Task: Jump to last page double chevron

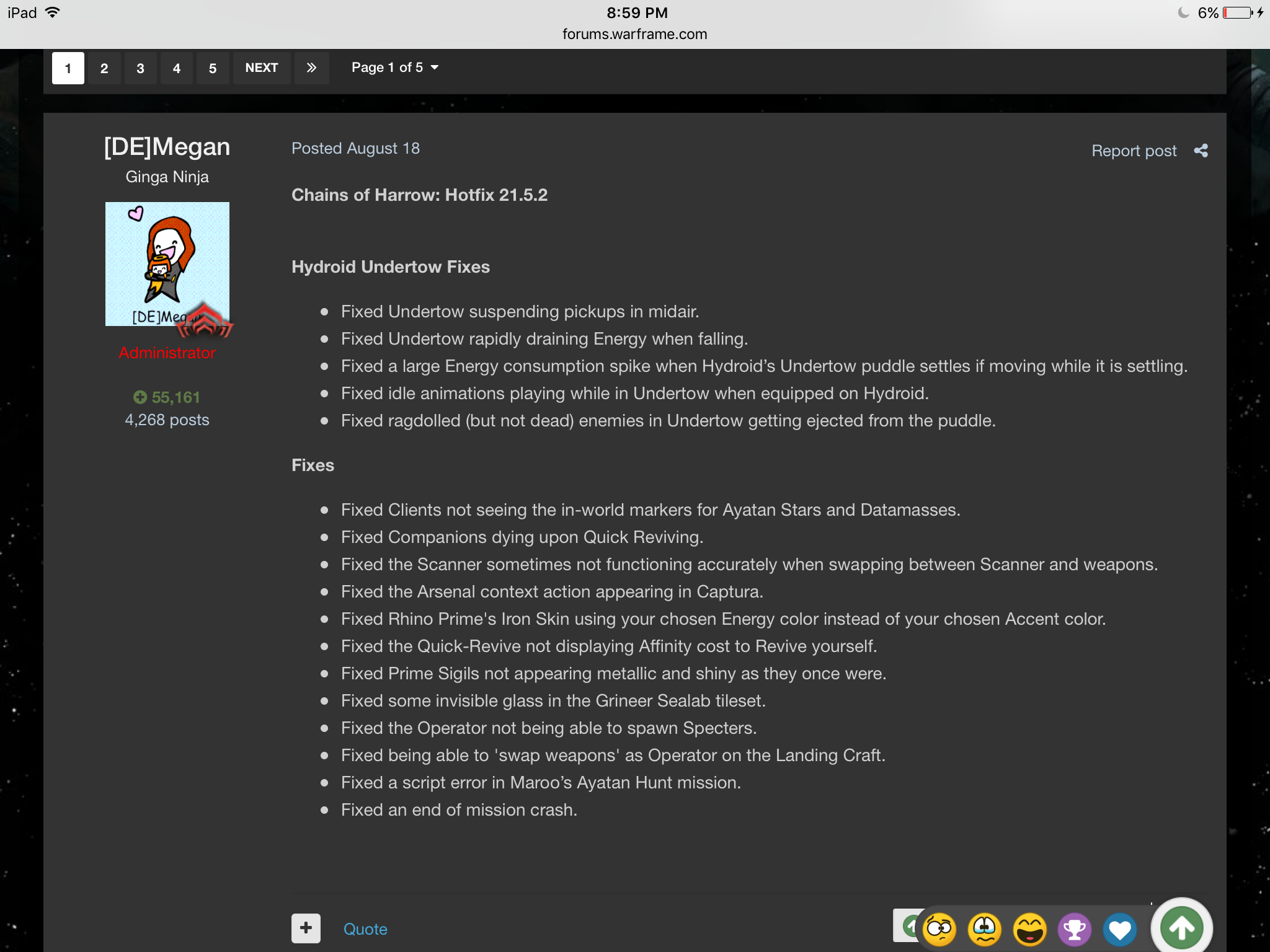Action: 311,68
